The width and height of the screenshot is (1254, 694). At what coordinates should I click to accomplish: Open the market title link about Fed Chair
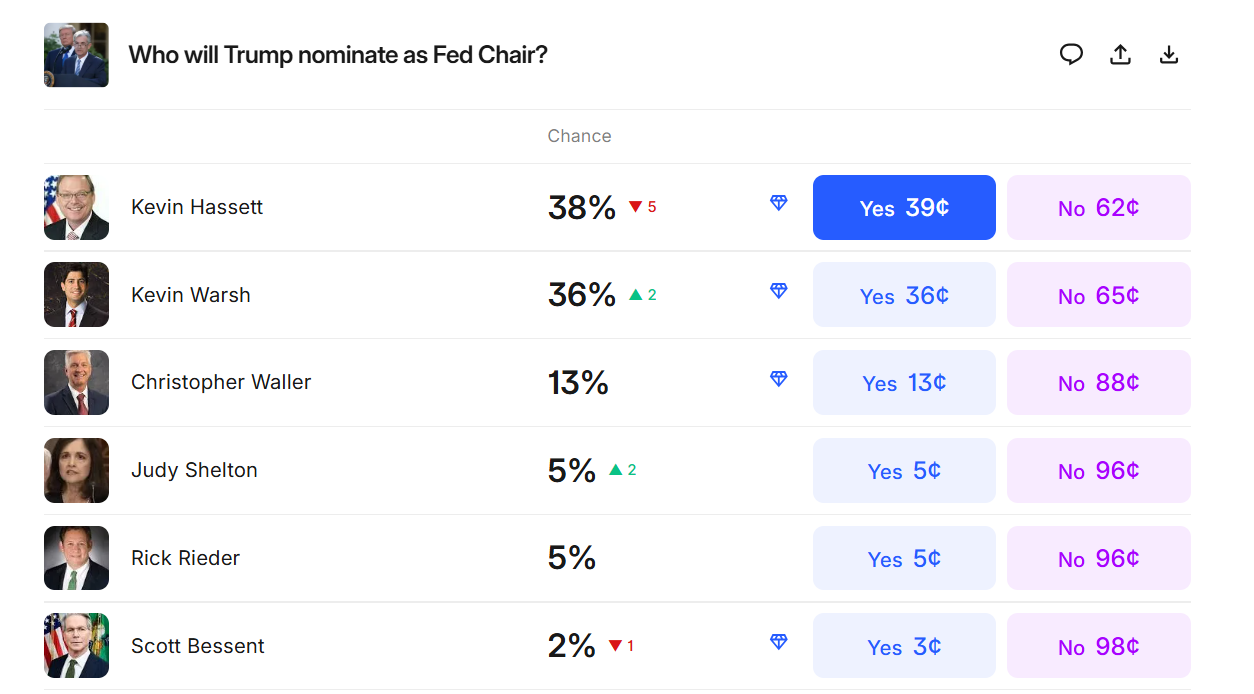(x=338, y=55)
